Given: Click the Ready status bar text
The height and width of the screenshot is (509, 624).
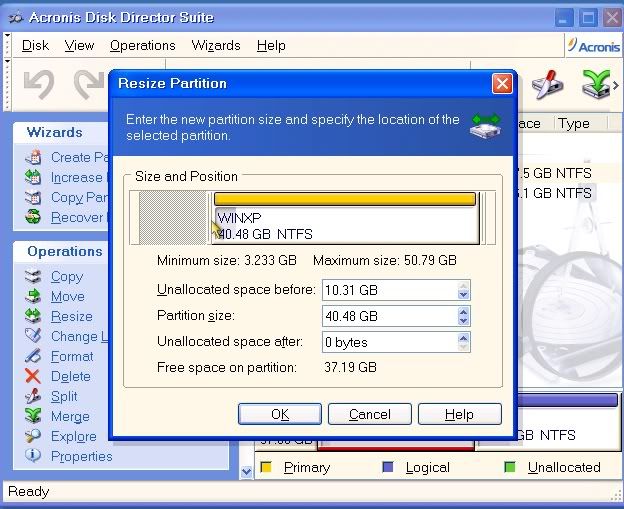Looking at the screenshot, I should 28,491.
